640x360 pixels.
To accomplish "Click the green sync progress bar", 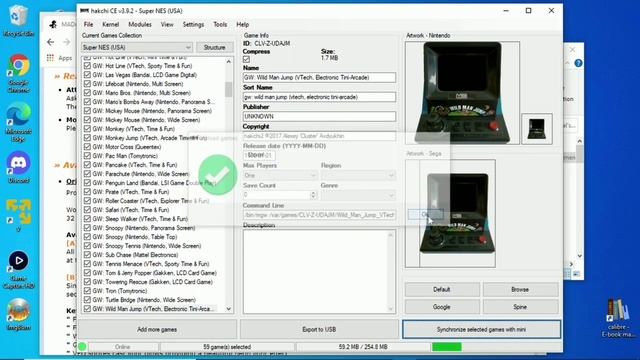I will tap(447, 347).
